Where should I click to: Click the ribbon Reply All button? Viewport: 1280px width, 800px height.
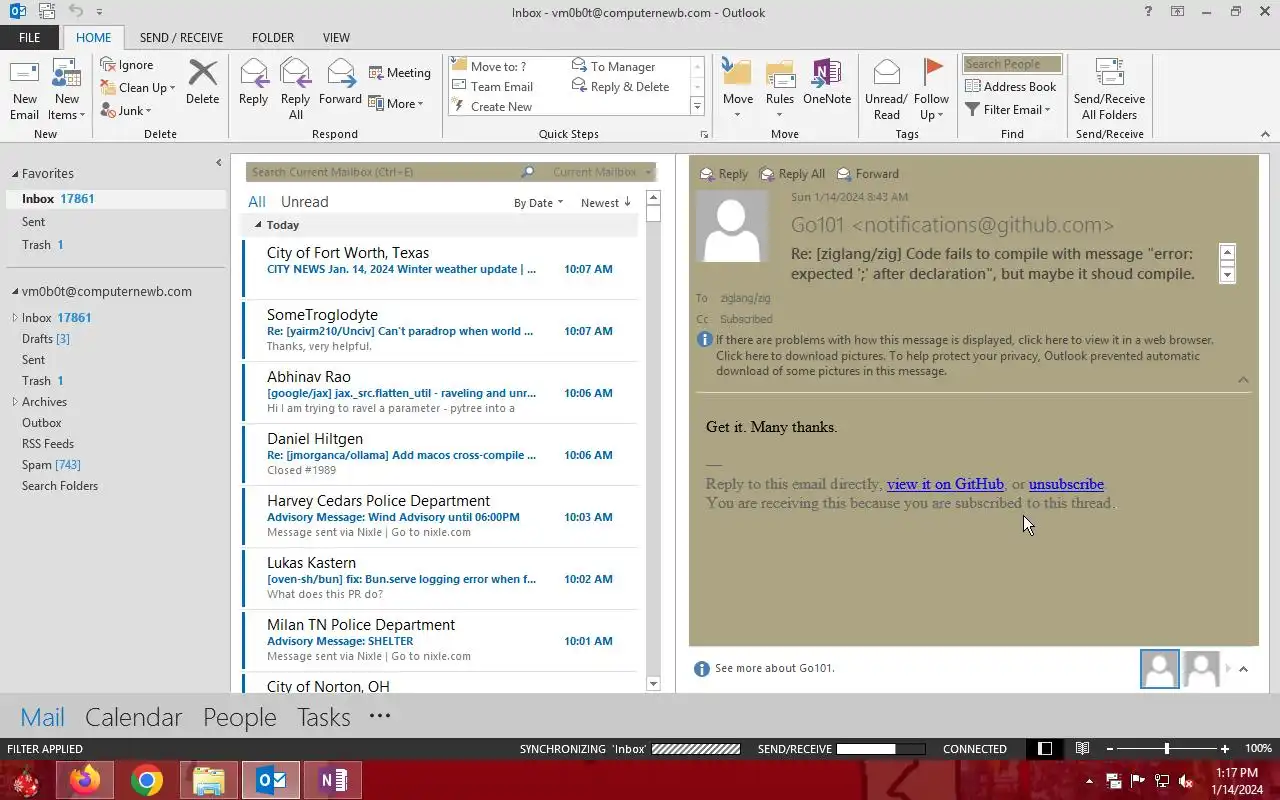(295, 90)
